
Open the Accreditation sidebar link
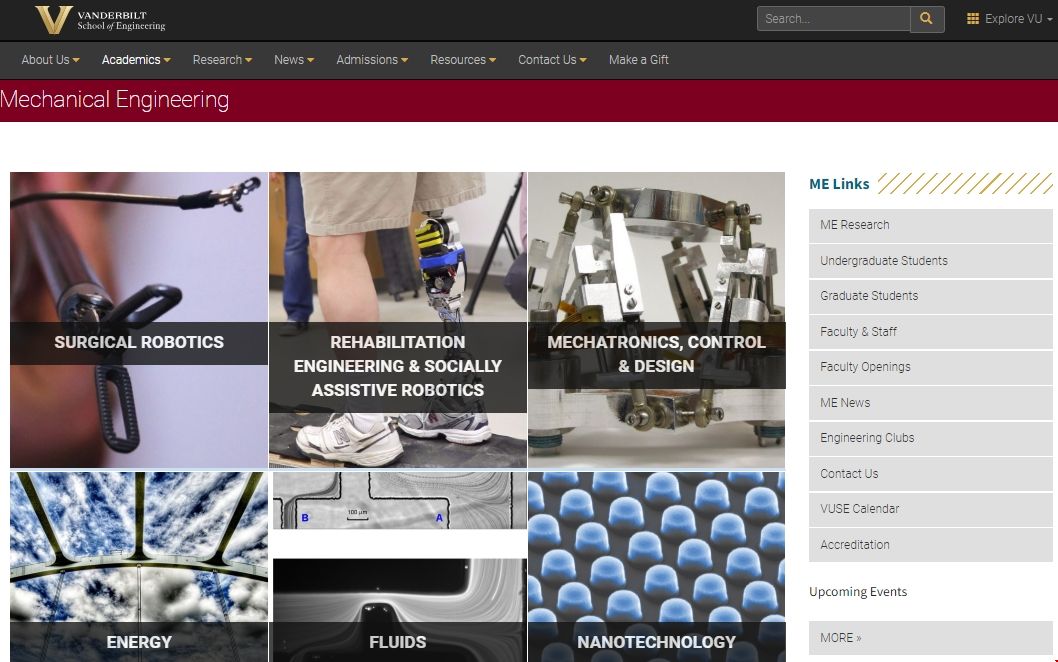(x=930, y=545)
